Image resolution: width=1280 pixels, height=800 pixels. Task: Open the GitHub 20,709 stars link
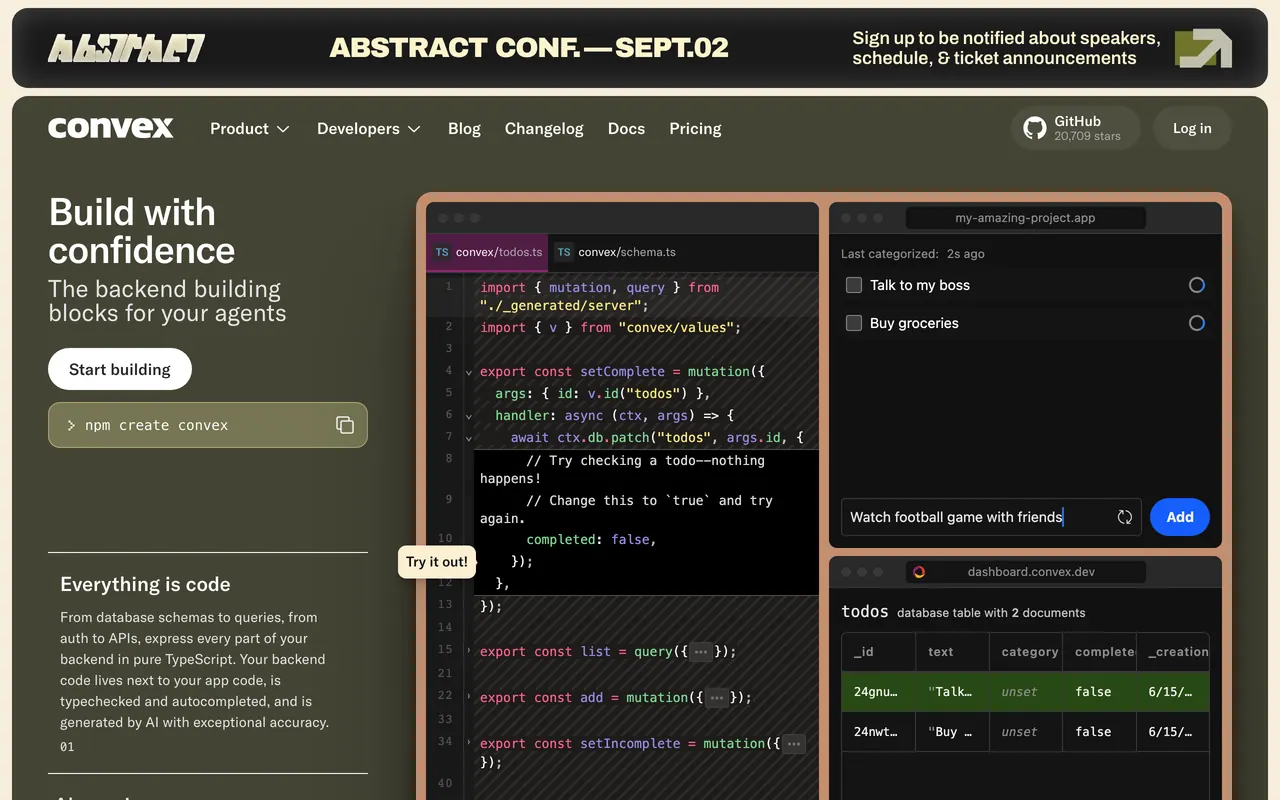(x=1075, y=128)
